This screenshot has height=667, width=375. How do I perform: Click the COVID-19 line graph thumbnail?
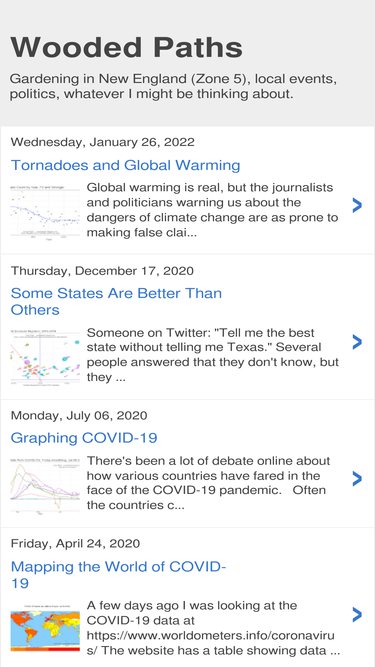[45, 485]
